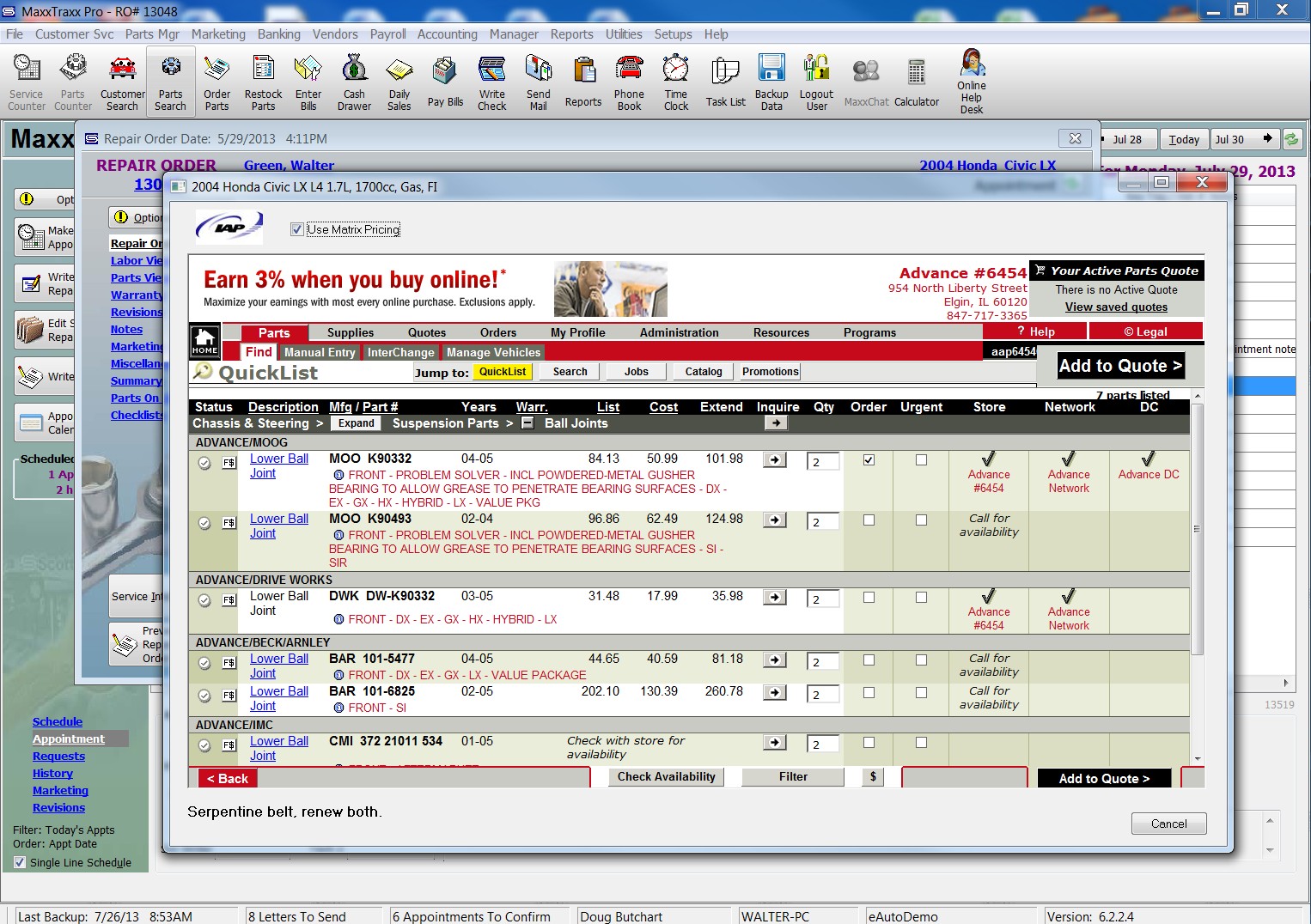Click the Today button in schedule
Screen dimensions: 1311x924
[1183, 139]
